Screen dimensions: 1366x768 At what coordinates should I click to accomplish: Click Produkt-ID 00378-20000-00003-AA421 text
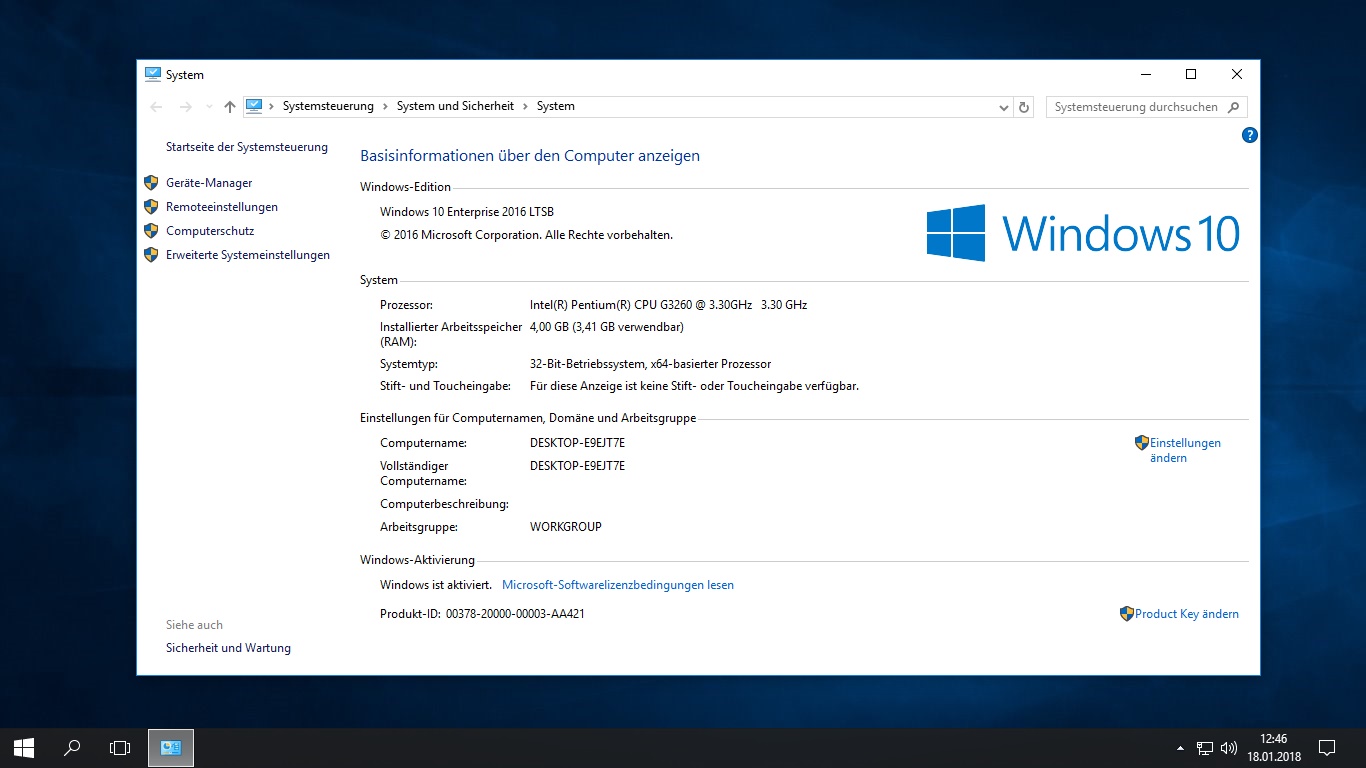482,614
